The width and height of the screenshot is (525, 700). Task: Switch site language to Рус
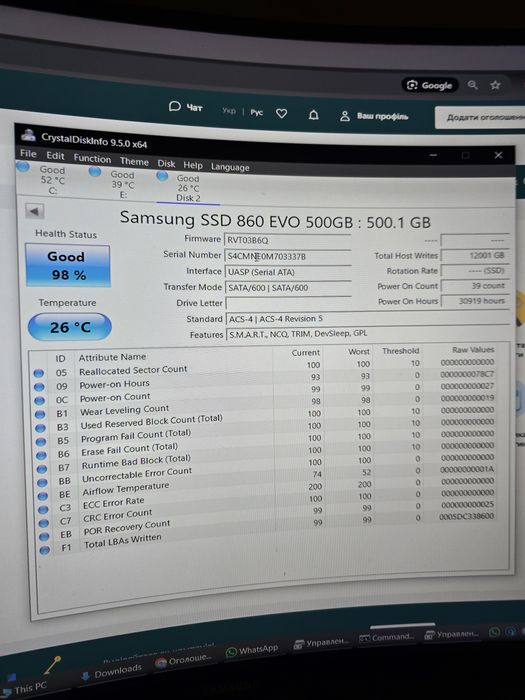(257, 112)
